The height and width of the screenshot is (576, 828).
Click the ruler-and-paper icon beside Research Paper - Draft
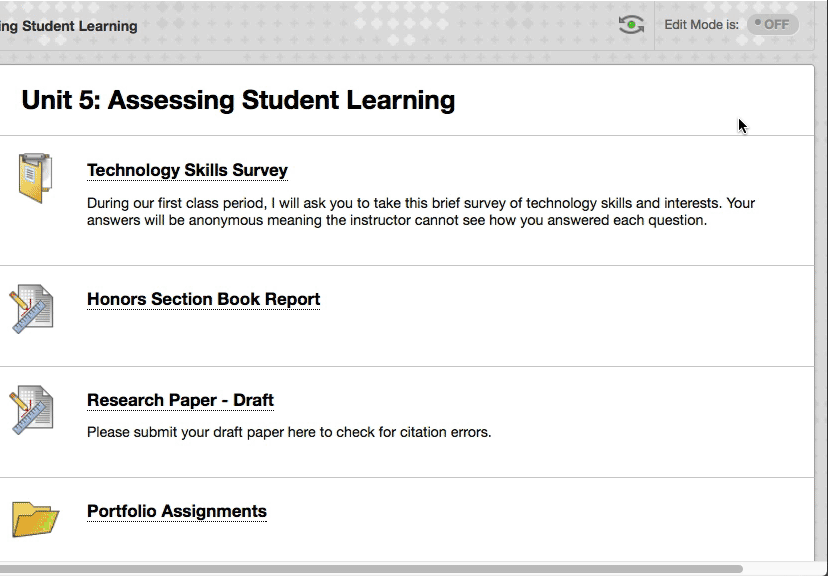coord(31,410)
